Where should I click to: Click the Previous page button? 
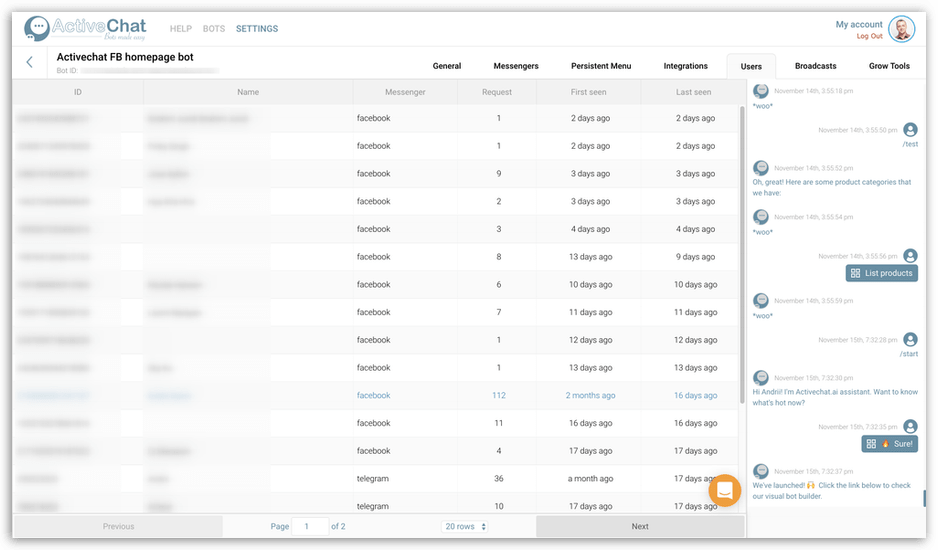118,526
